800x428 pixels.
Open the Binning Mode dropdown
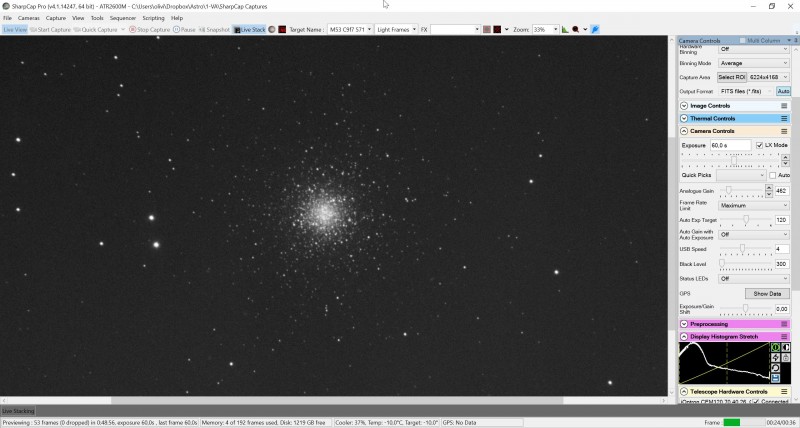click(754, 63)
